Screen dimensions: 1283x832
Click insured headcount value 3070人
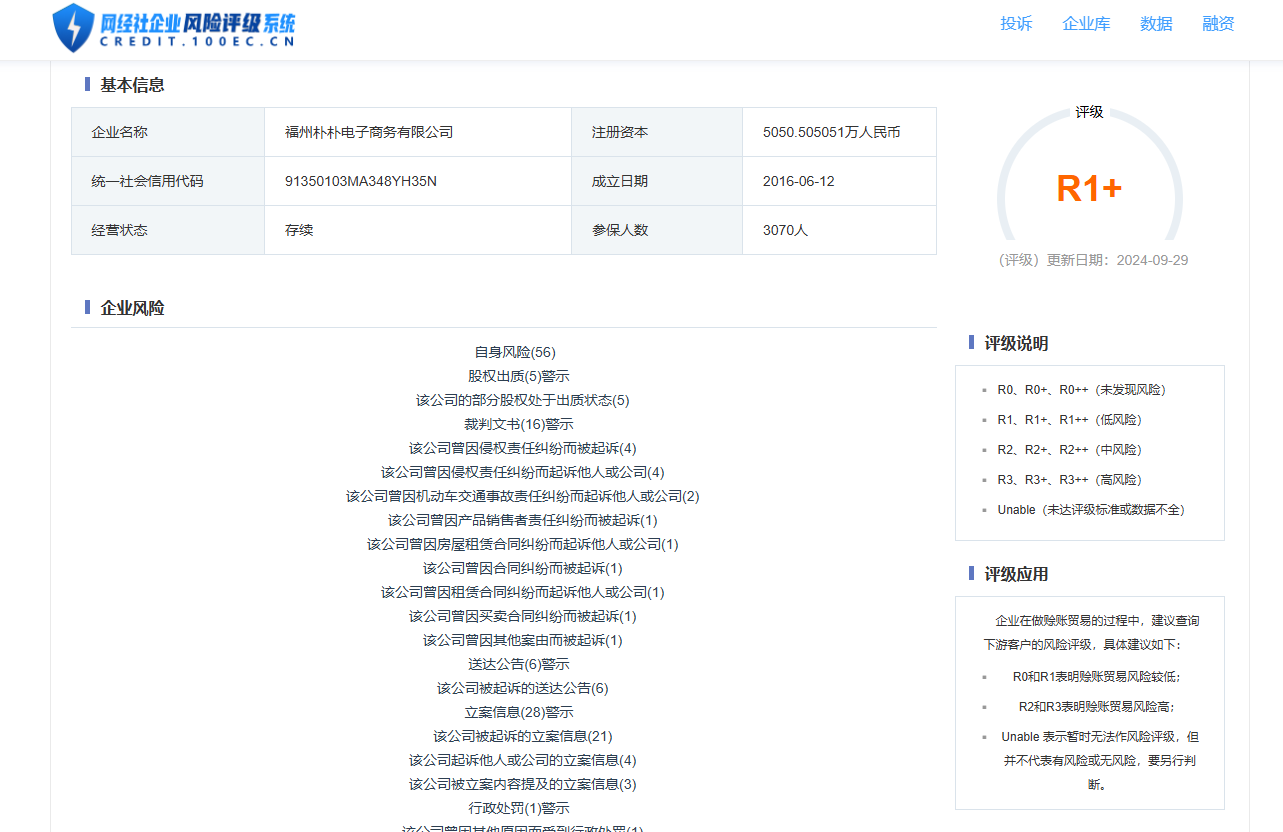point(785,230)
